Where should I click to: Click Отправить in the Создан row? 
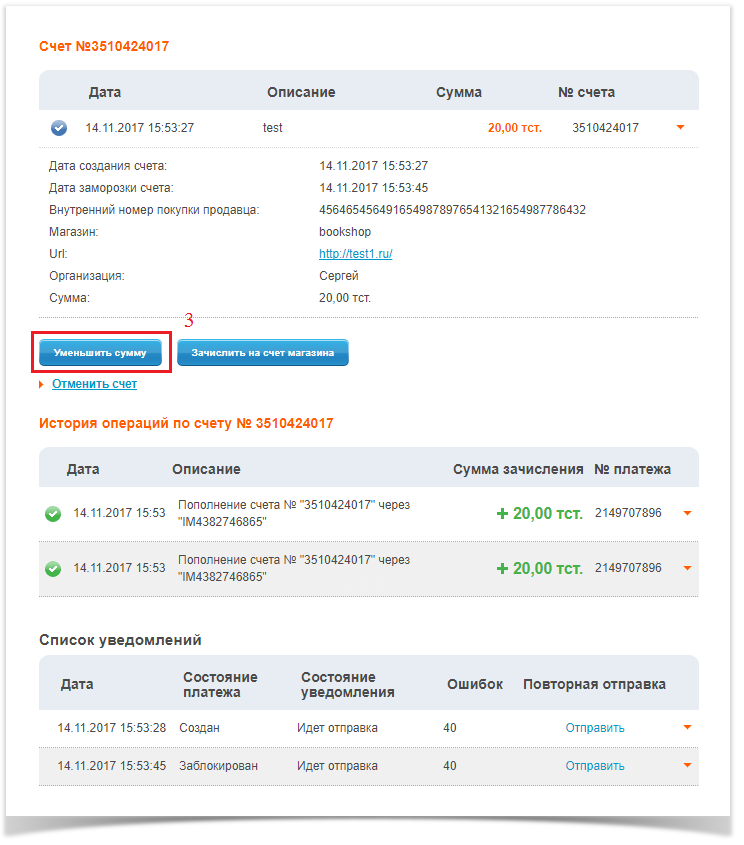[595, 728]
